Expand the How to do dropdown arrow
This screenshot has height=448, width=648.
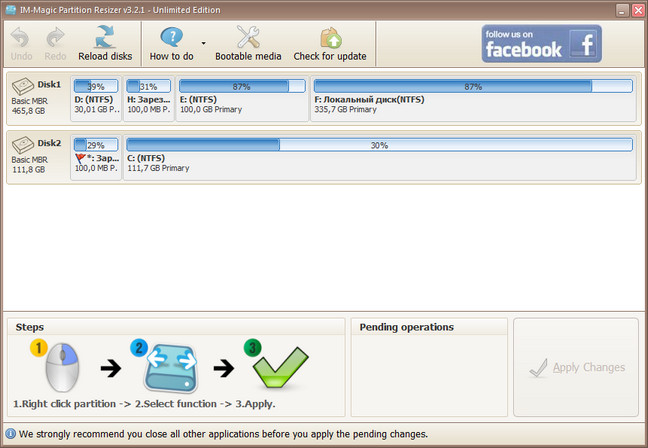point(204,44)
